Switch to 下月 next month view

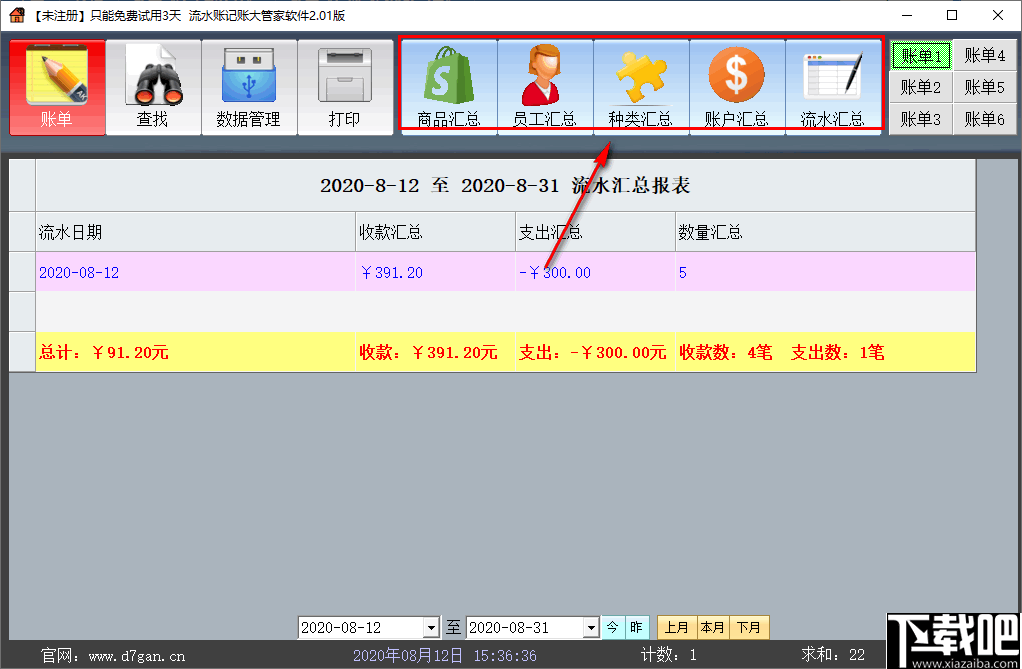[x=749, y=627]
